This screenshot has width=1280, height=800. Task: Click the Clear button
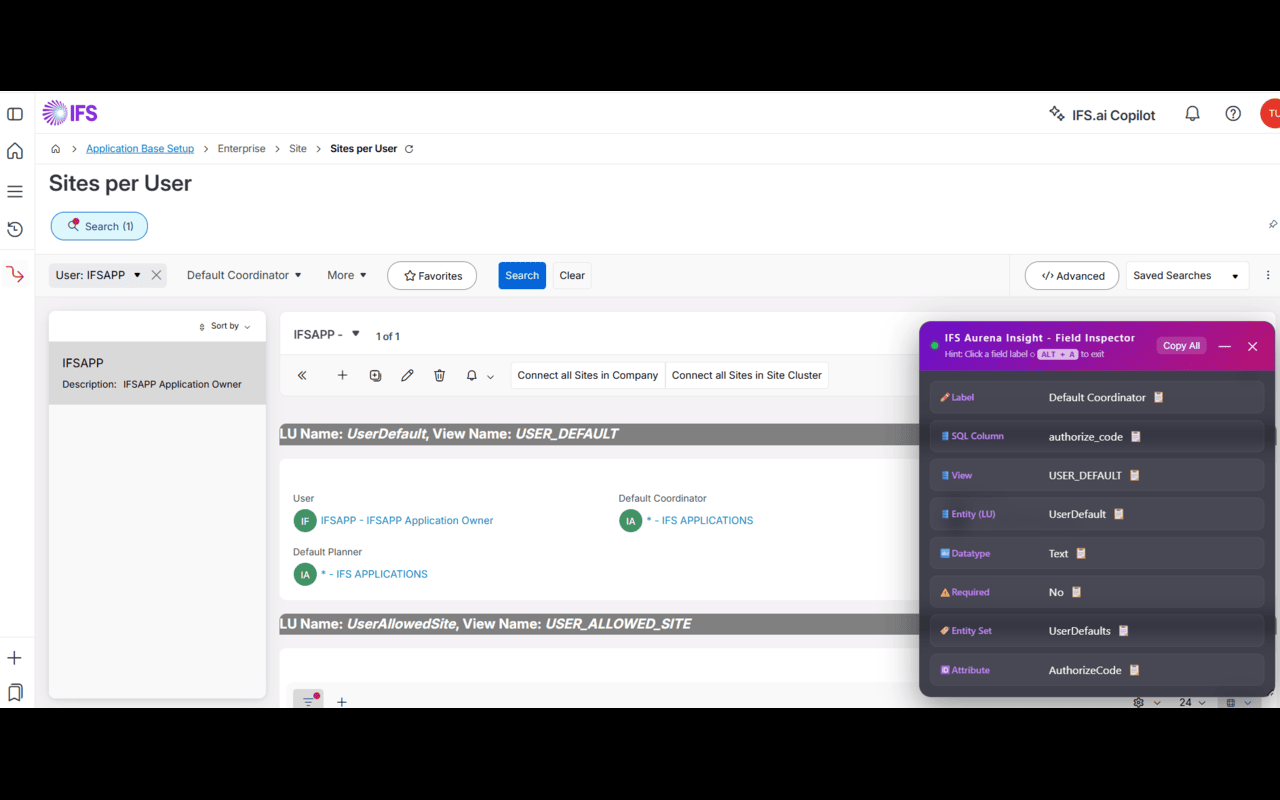click(x=572, y=276)
